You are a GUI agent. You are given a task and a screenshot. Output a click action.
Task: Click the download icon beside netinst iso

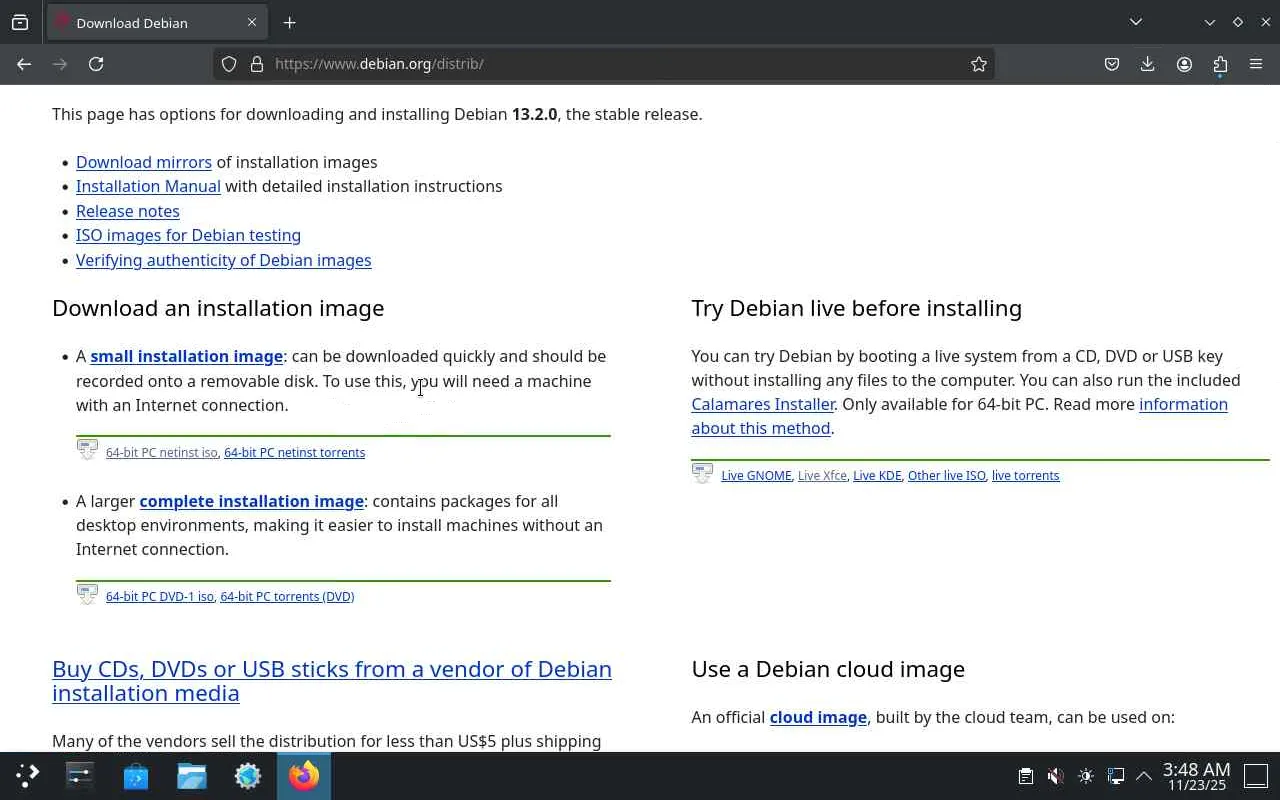[87, 449]
